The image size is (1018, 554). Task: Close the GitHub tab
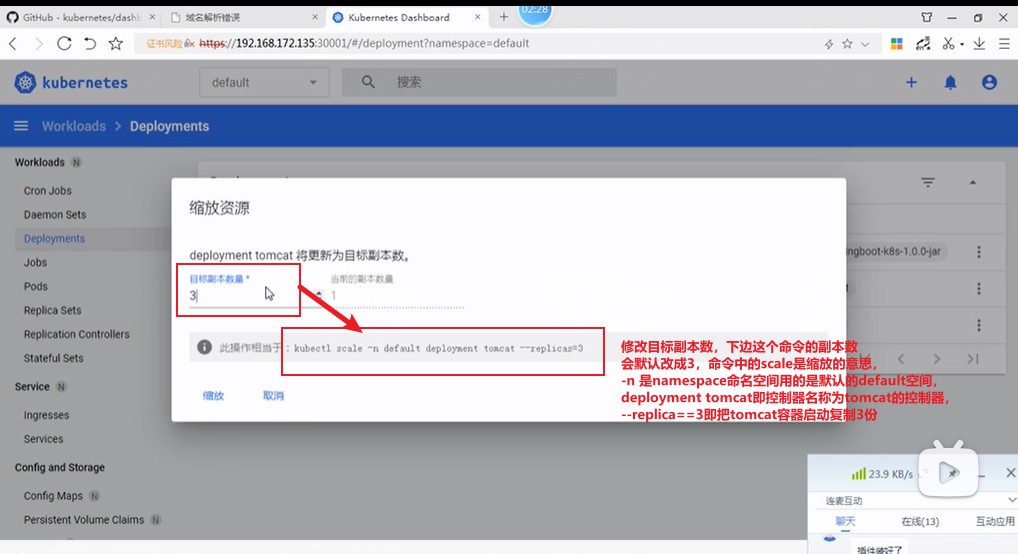pos(153,18)
